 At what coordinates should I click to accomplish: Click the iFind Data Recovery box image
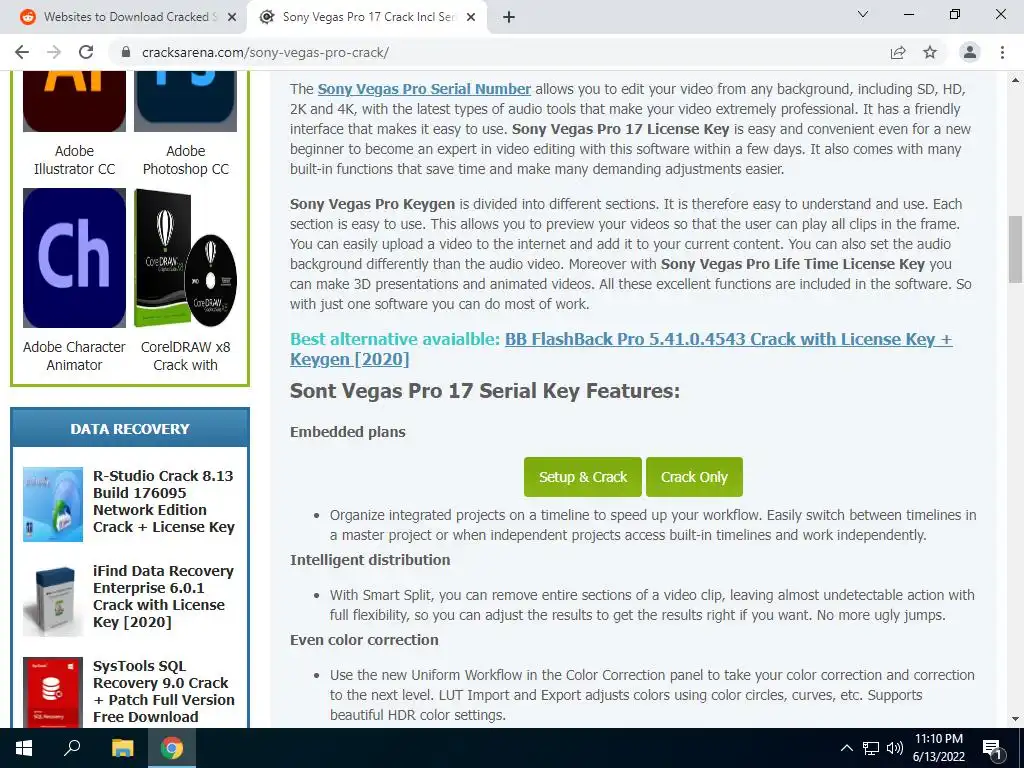(x=53, y=601)
